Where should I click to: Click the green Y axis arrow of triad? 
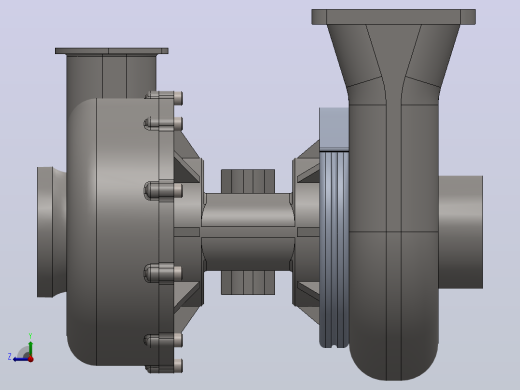pyautogui.click(x=31, y=348)
